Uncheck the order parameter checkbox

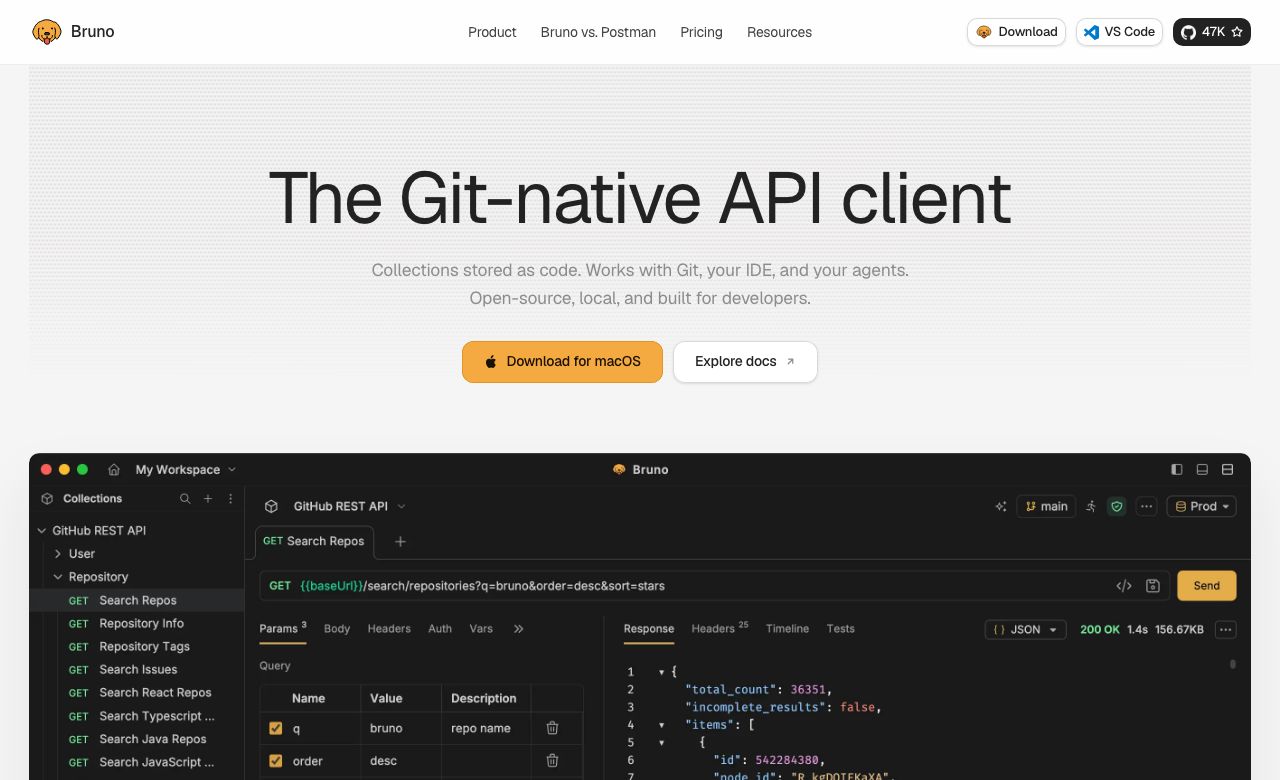(x=276, y=761)
